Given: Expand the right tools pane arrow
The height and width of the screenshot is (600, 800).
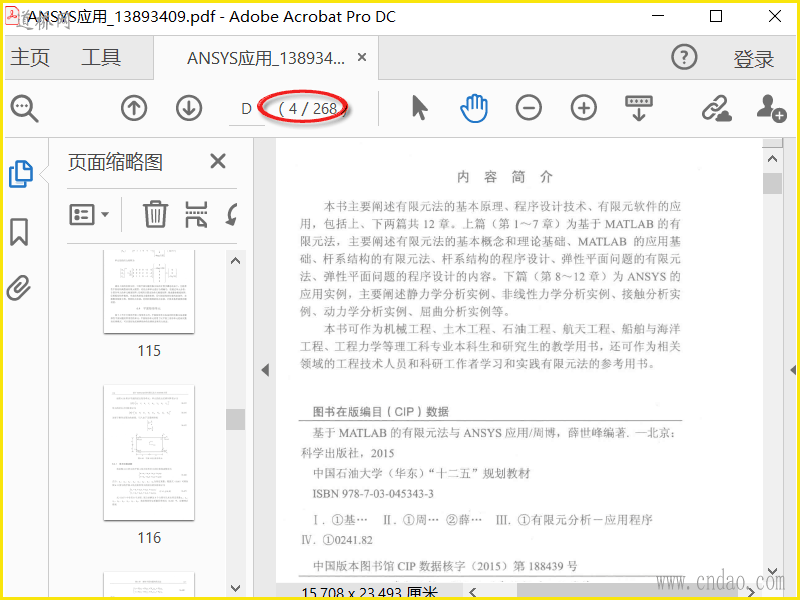Looking at the screenshot, I should (x=793, y=370).
